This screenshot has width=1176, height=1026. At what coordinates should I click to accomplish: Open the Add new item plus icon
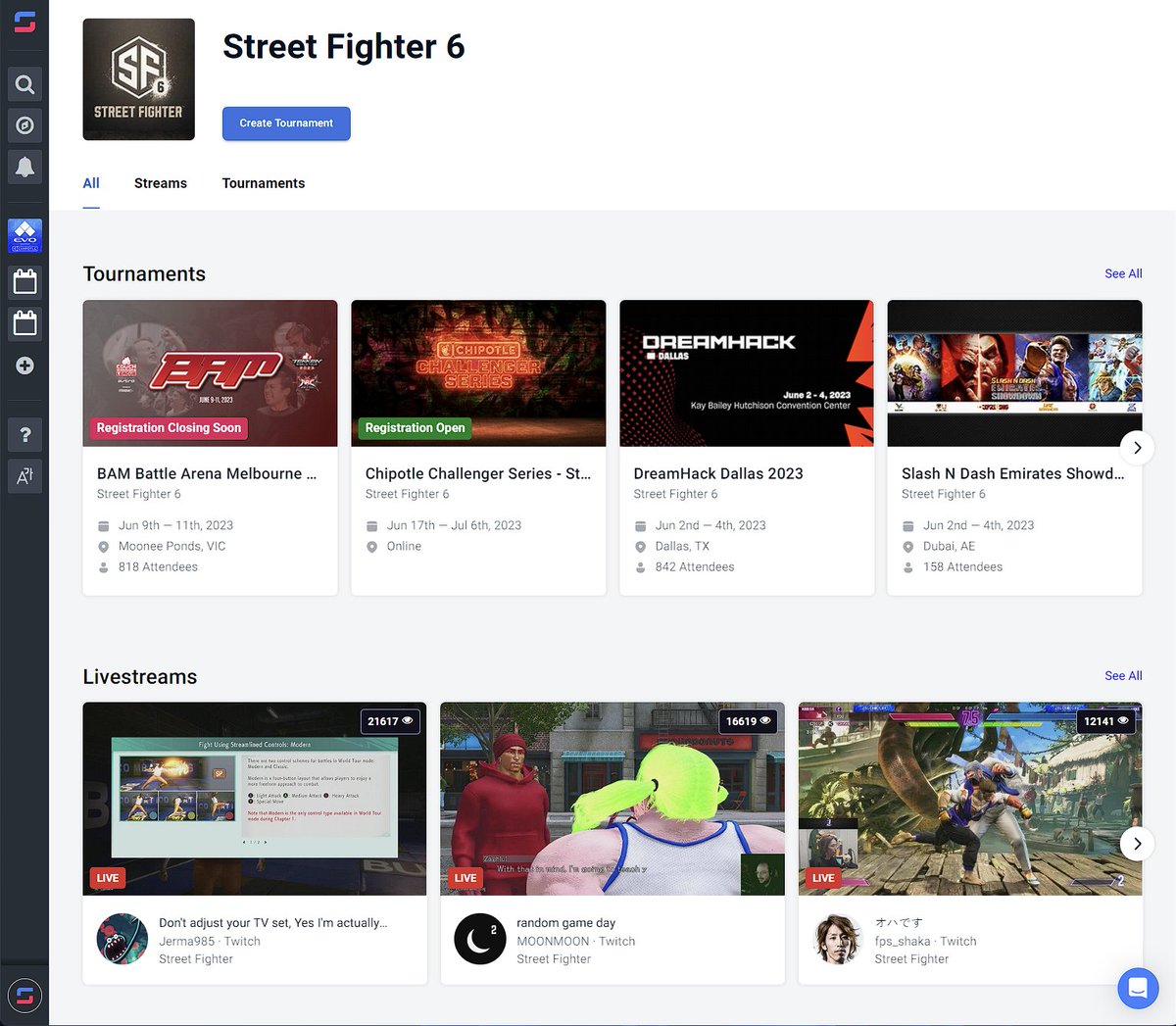(x=24, y=366)
